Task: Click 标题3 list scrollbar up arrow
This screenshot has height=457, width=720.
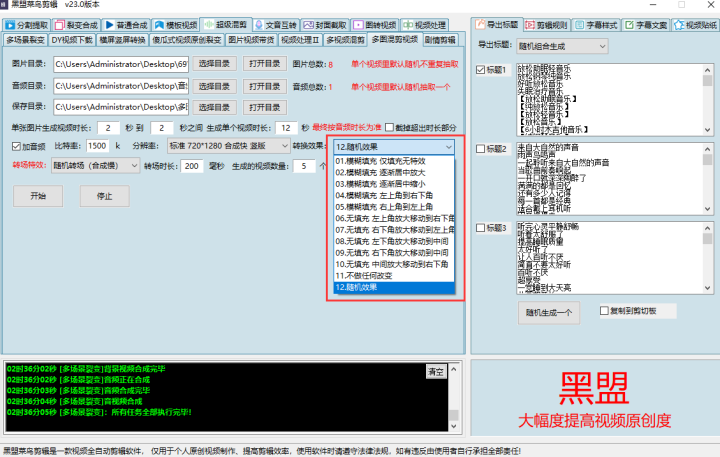Action: coord(708,228)
